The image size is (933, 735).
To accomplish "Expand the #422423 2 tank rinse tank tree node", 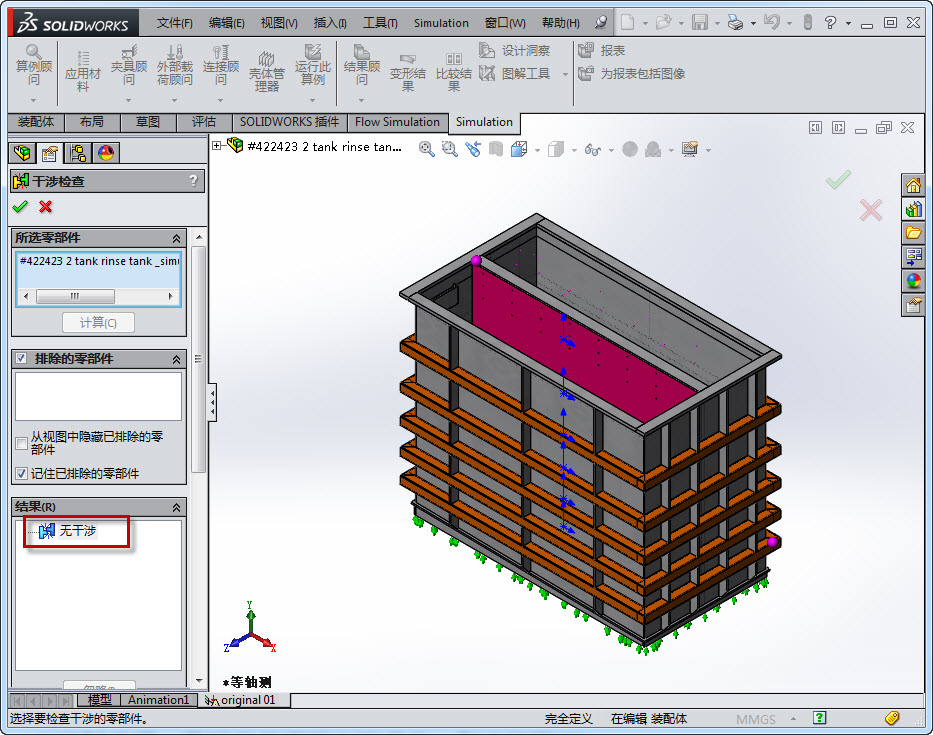I will 217,146.
